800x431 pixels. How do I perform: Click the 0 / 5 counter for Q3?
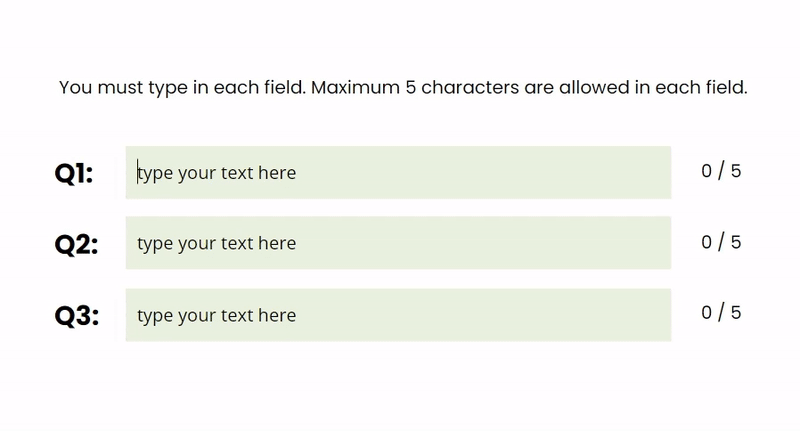[721, 313]
